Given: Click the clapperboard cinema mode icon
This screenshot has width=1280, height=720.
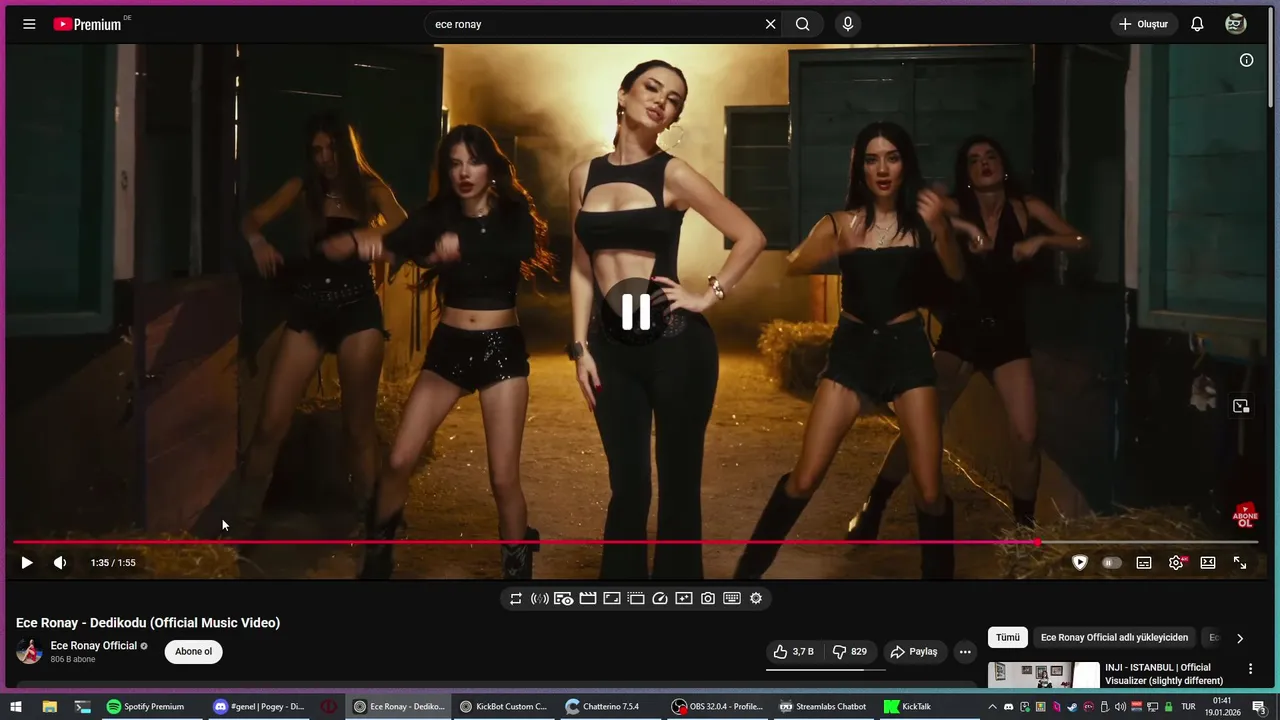Looking at the screenshot, I should click(x=588, y=598).
